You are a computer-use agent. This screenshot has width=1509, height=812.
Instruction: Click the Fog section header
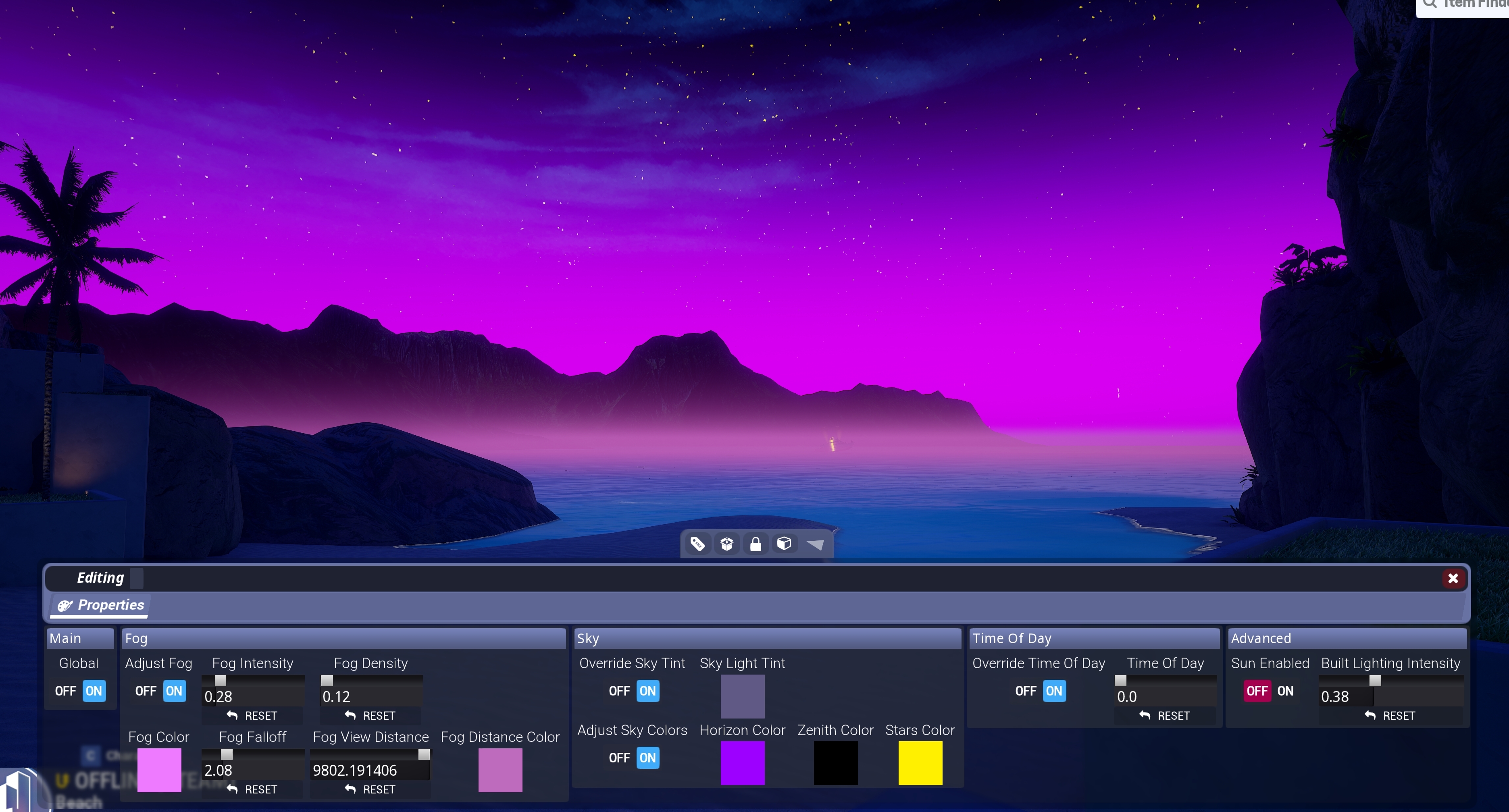344,638
